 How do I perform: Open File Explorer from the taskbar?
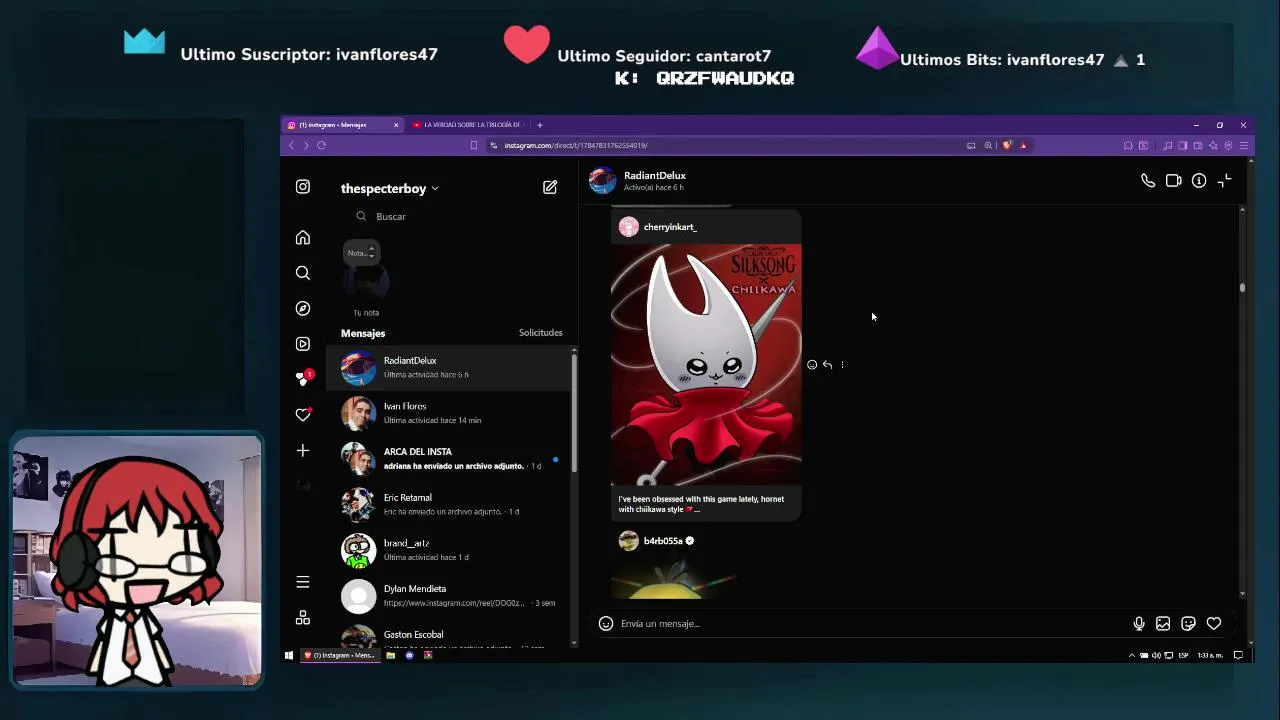pyautogui.click(x=391, y=656)
